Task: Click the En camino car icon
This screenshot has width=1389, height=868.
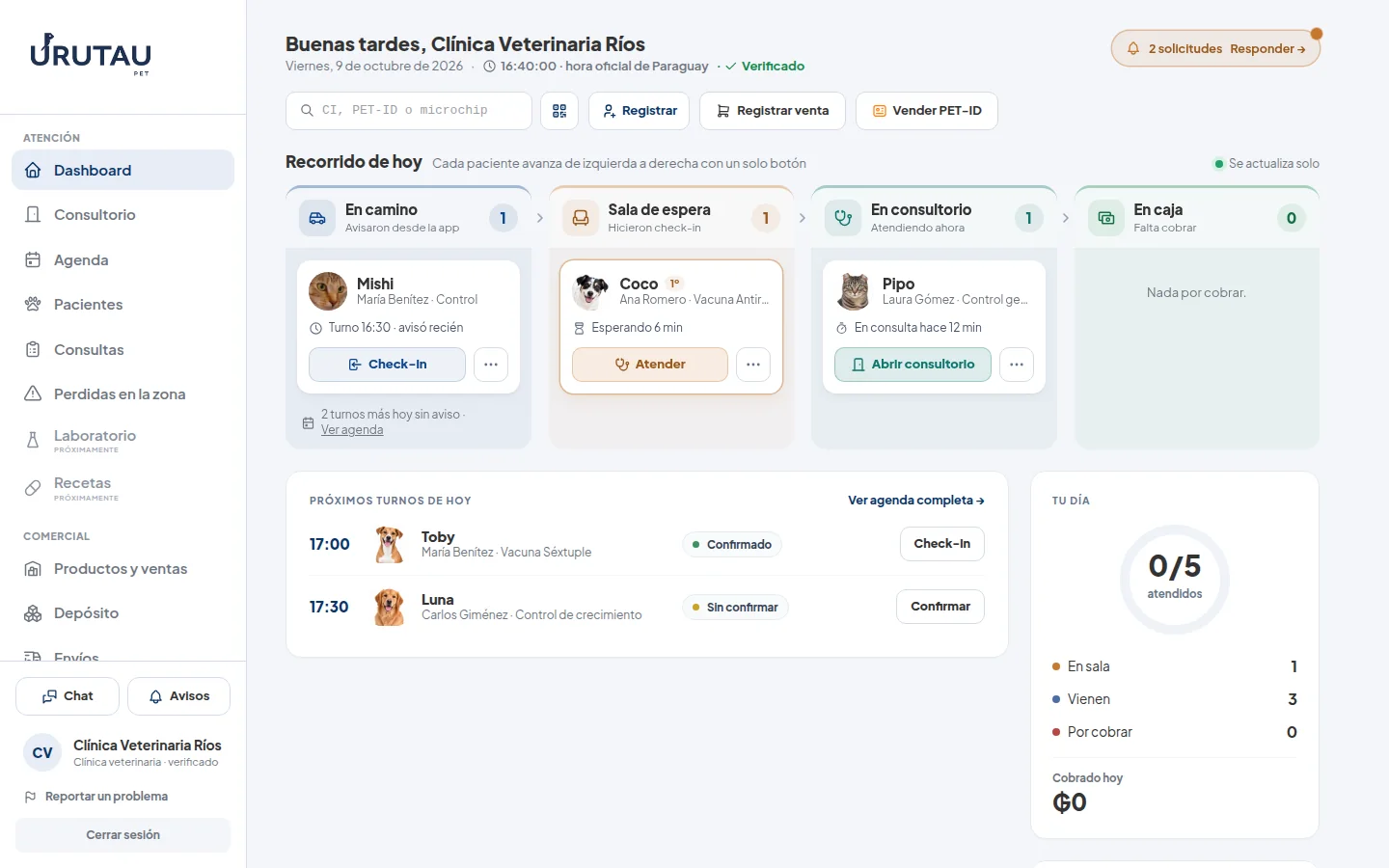Action: click(317, 218)
